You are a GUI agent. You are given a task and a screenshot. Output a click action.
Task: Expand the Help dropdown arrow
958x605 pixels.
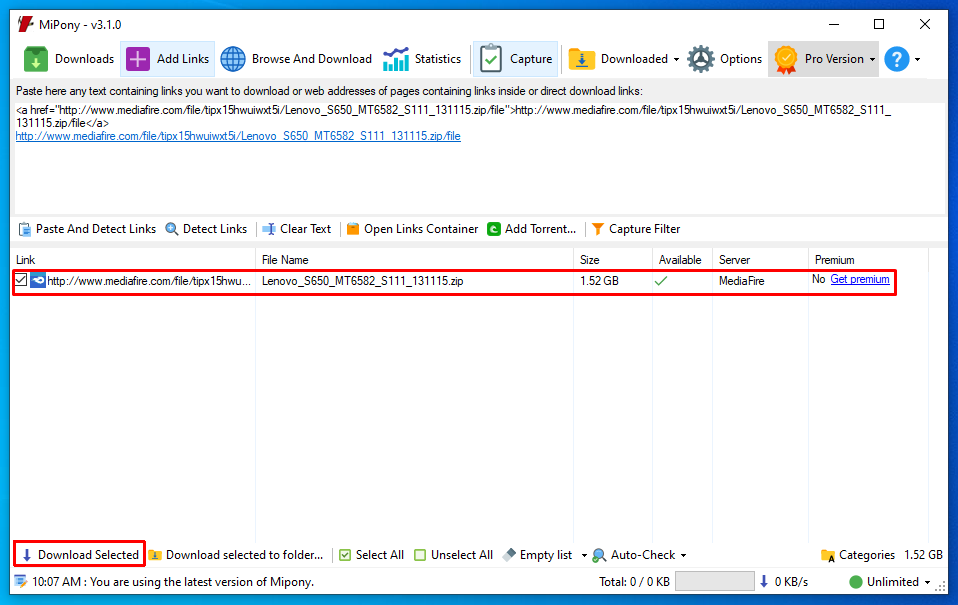(x=917, y=59)
